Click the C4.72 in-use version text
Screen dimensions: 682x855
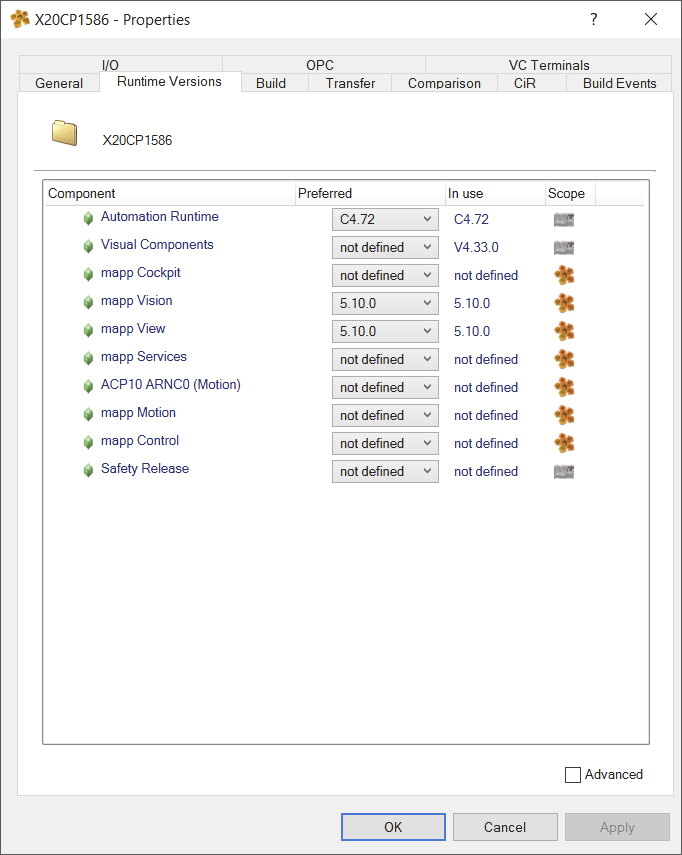pyautogui.click(x=472, y=219)
